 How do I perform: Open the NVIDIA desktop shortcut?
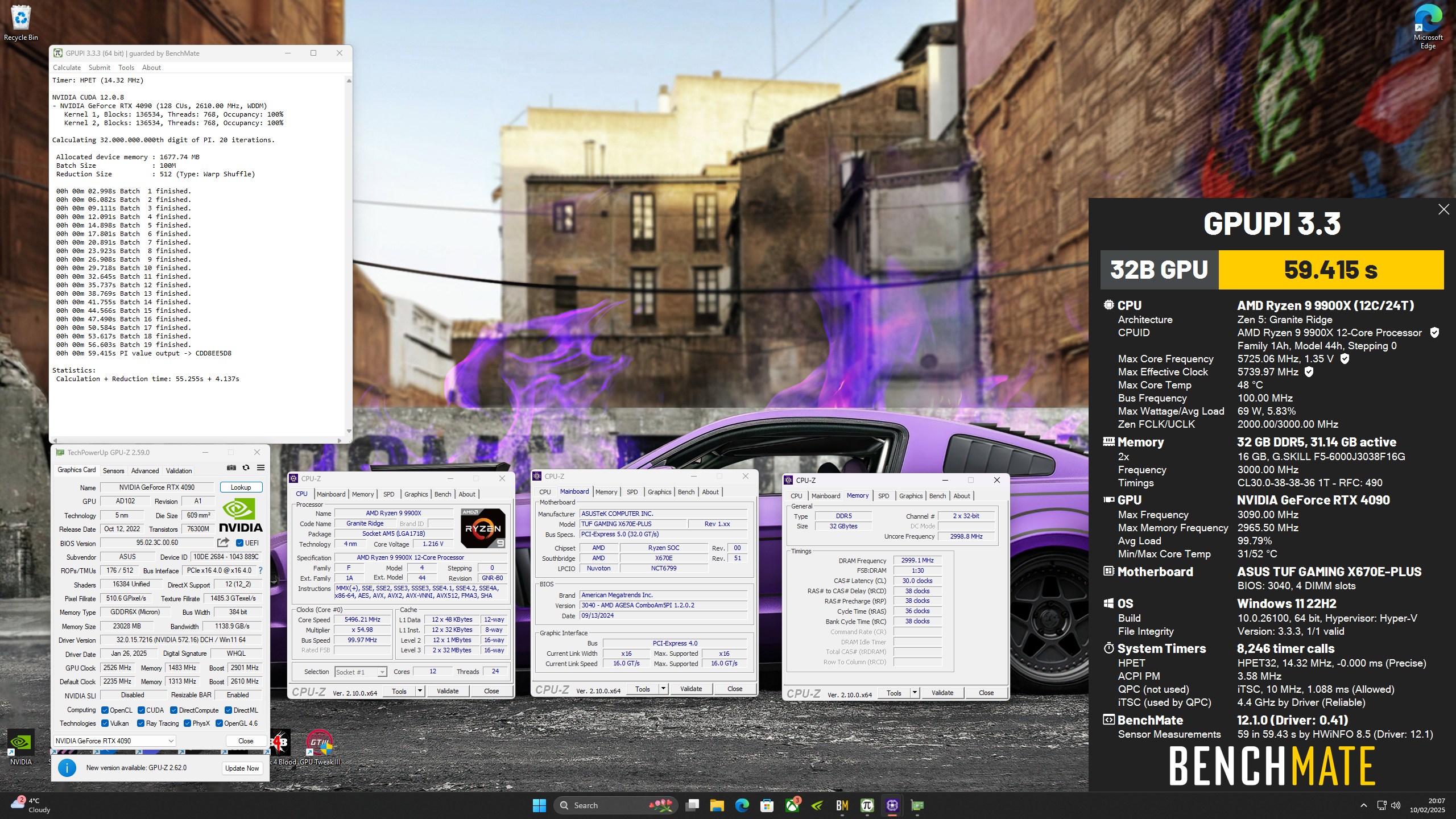21,748
